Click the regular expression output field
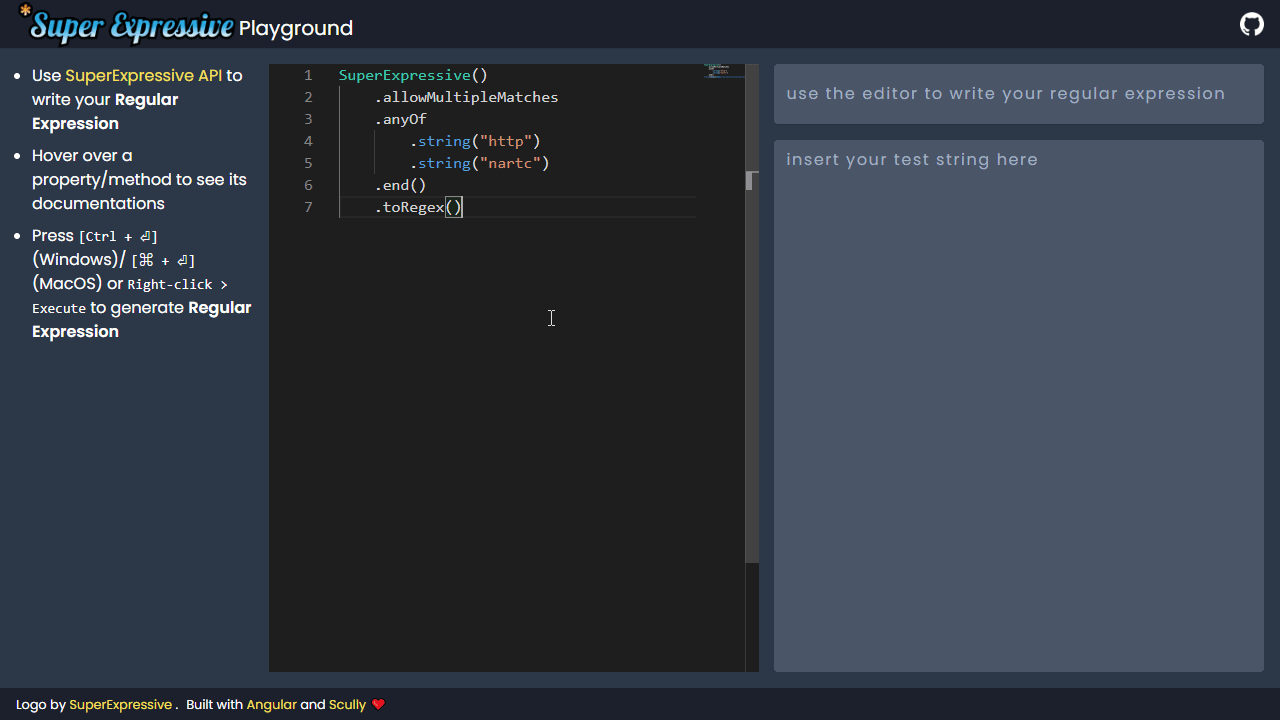The height and width of the screenshot is (720, 1280). pos(1019,94)
